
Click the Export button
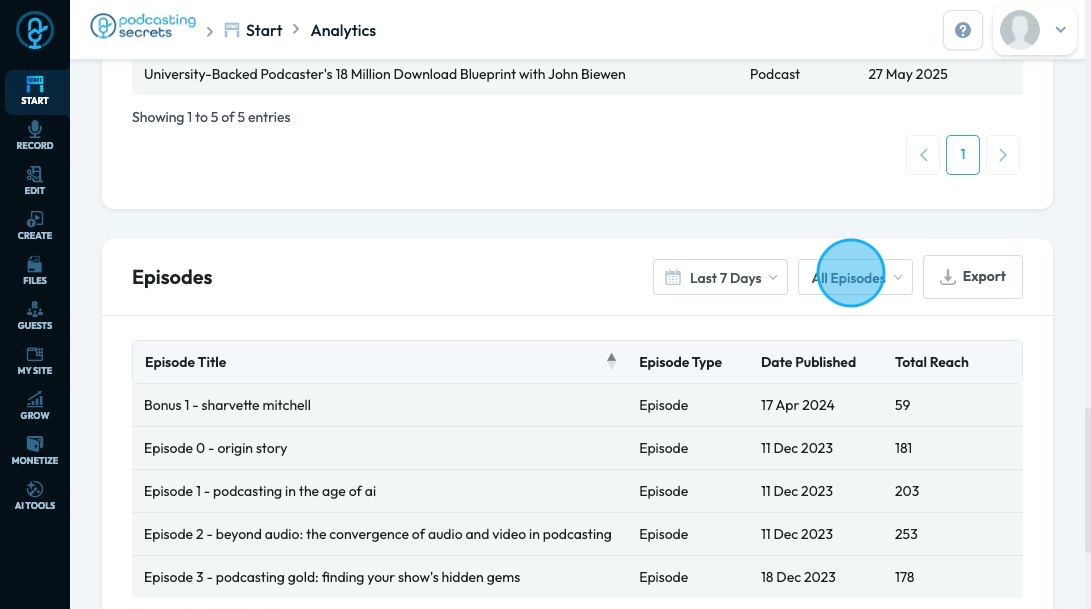tap(972, 277)
